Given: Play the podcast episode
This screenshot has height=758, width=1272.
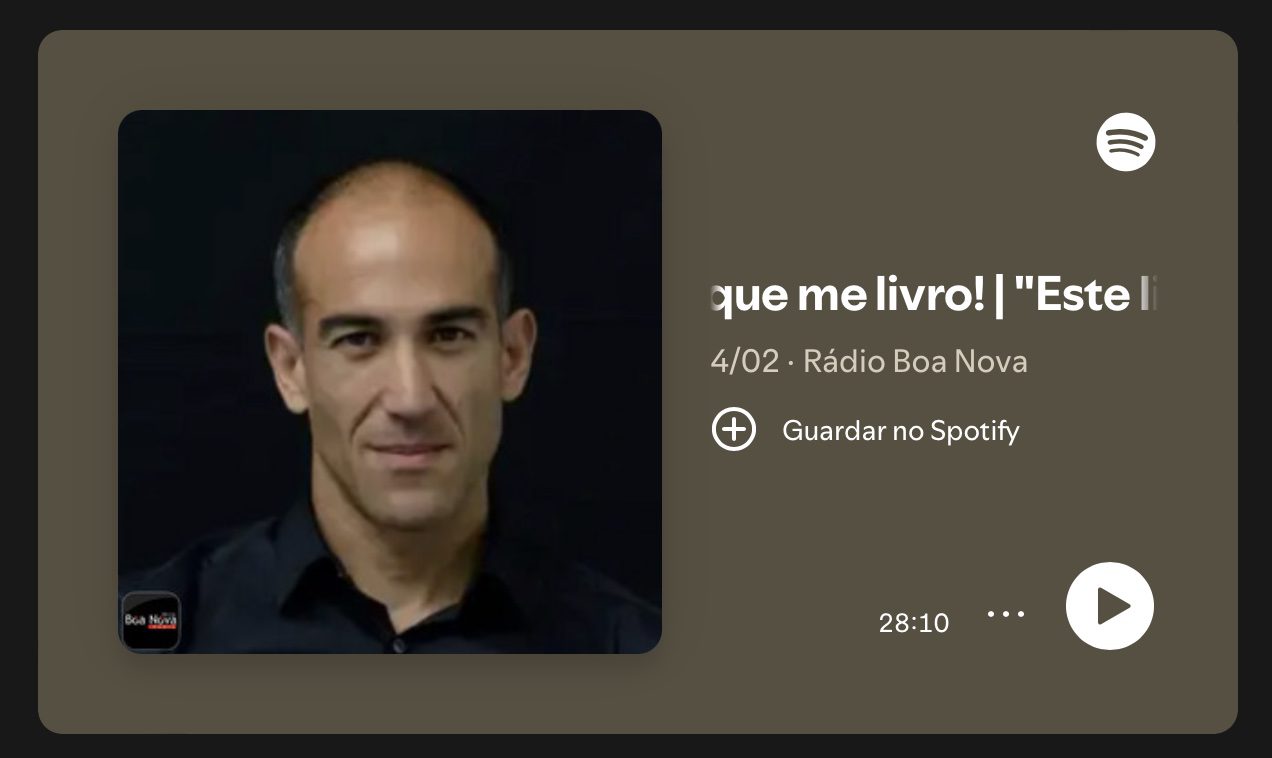Looking at the screenshot, I should click(1110, 606).
